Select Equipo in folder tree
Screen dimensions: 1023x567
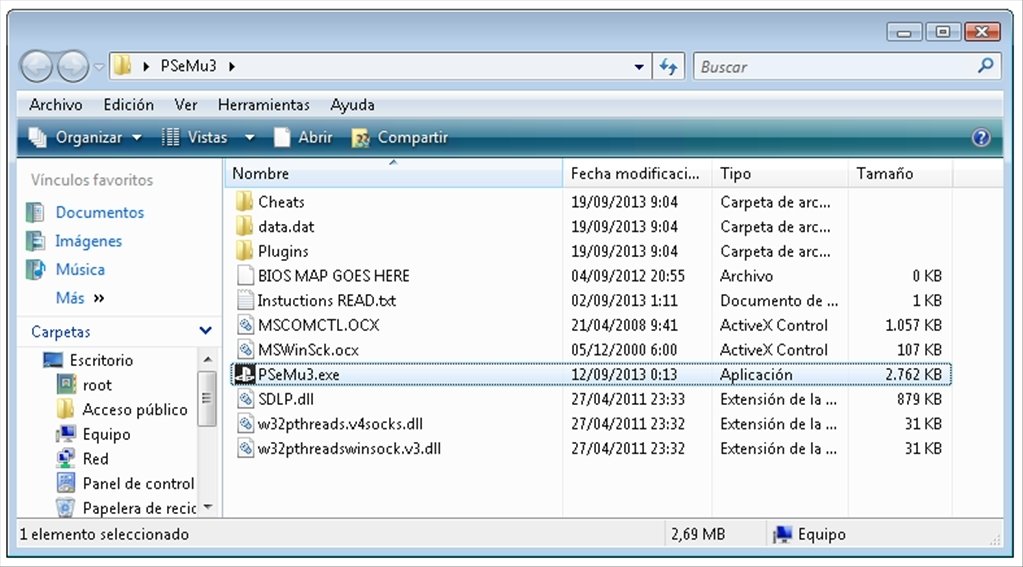pos(106,435)
